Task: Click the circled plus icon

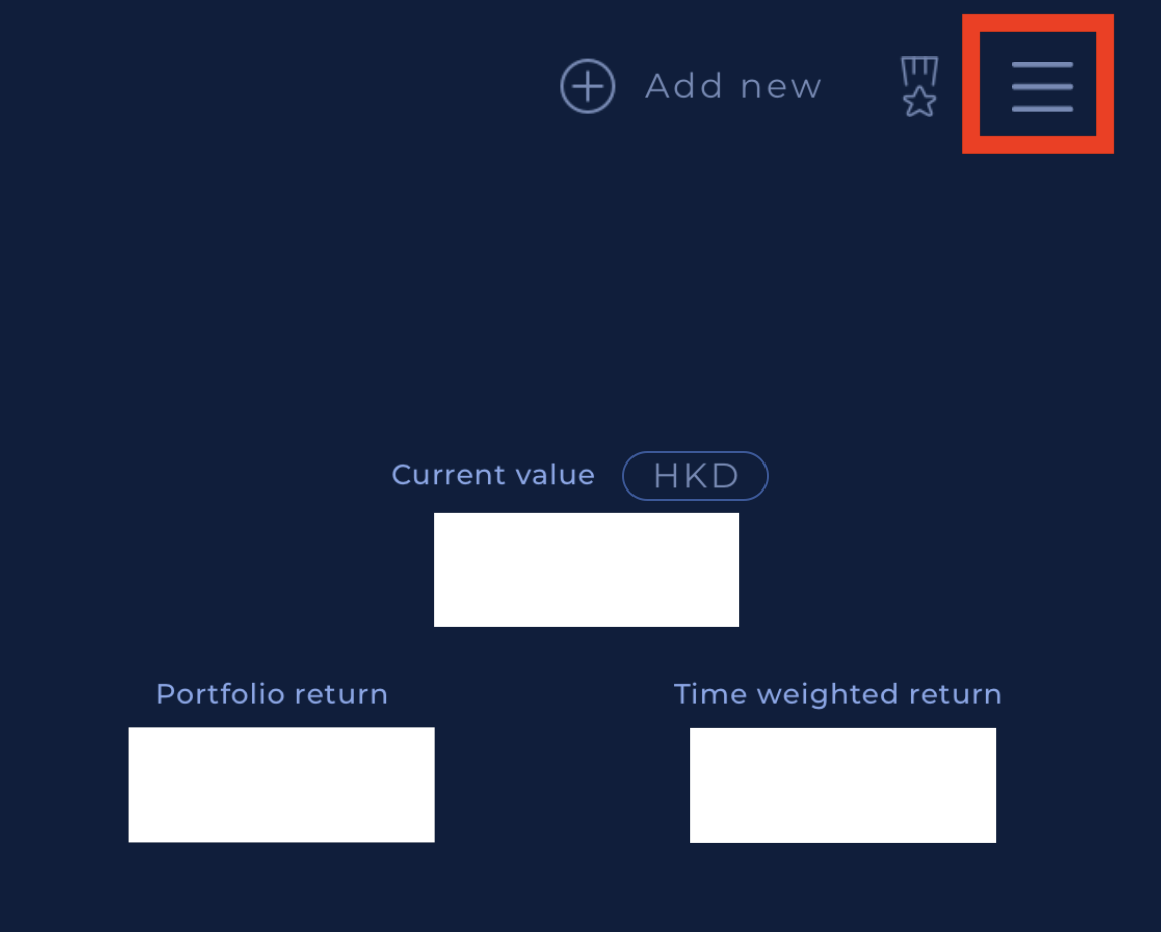Action: (587, 86)
